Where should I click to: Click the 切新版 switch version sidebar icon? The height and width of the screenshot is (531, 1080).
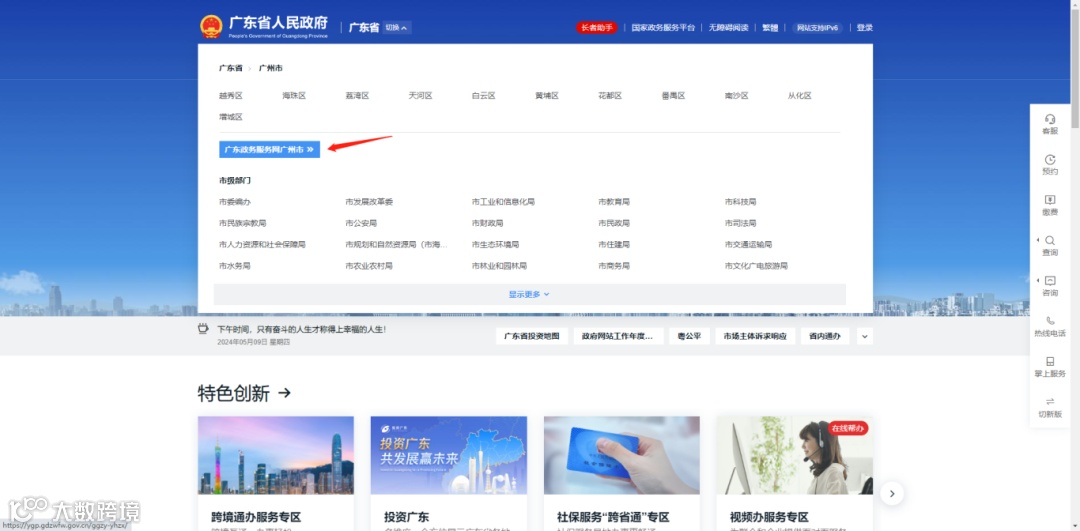coord(1050,408)
